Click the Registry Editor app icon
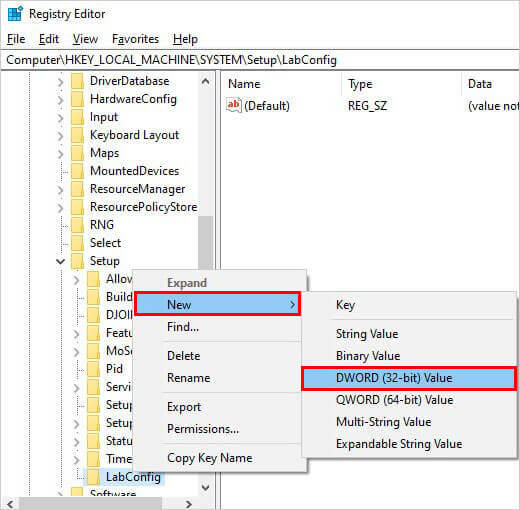The height and width of the screenshot is (510, 520). pyautogui.click(x=15, y=14)
